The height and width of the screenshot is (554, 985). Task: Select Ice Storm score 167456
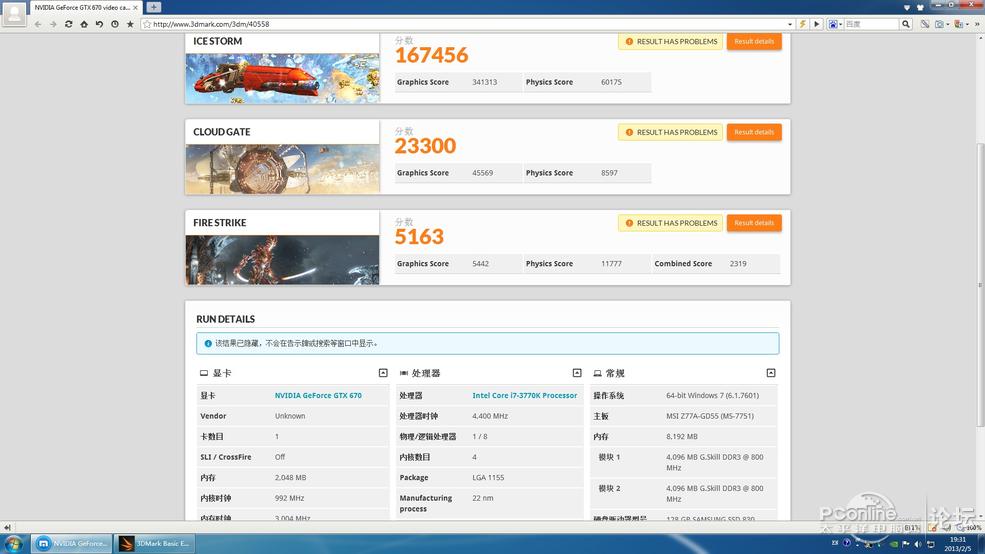(x=432, y=55)
